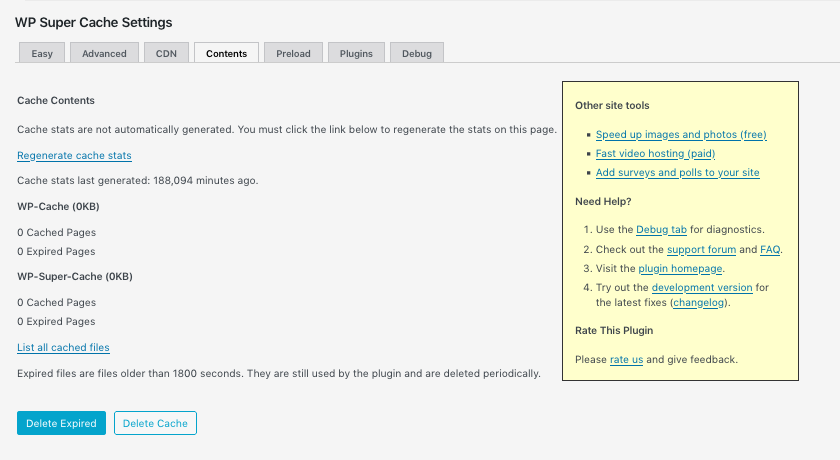The height and width of the screenshot is (460, 840).
Task: Click Add surveys and polls link
Action: click(x=678, y=172)
